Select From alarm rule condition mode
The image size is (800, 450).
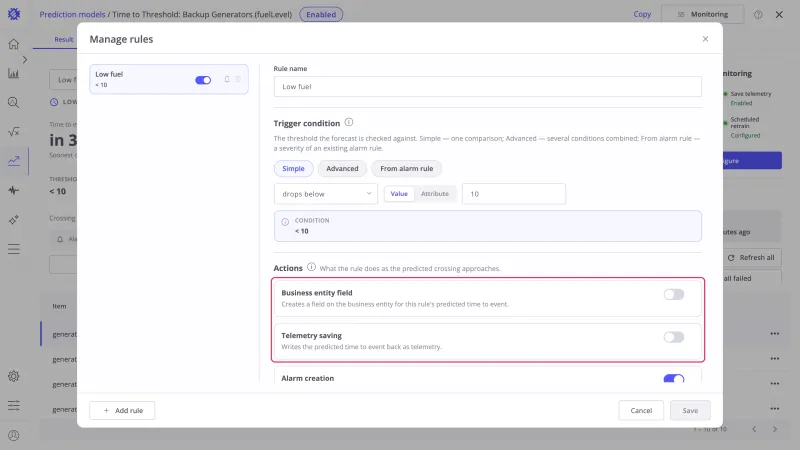(x=407, y=168)
